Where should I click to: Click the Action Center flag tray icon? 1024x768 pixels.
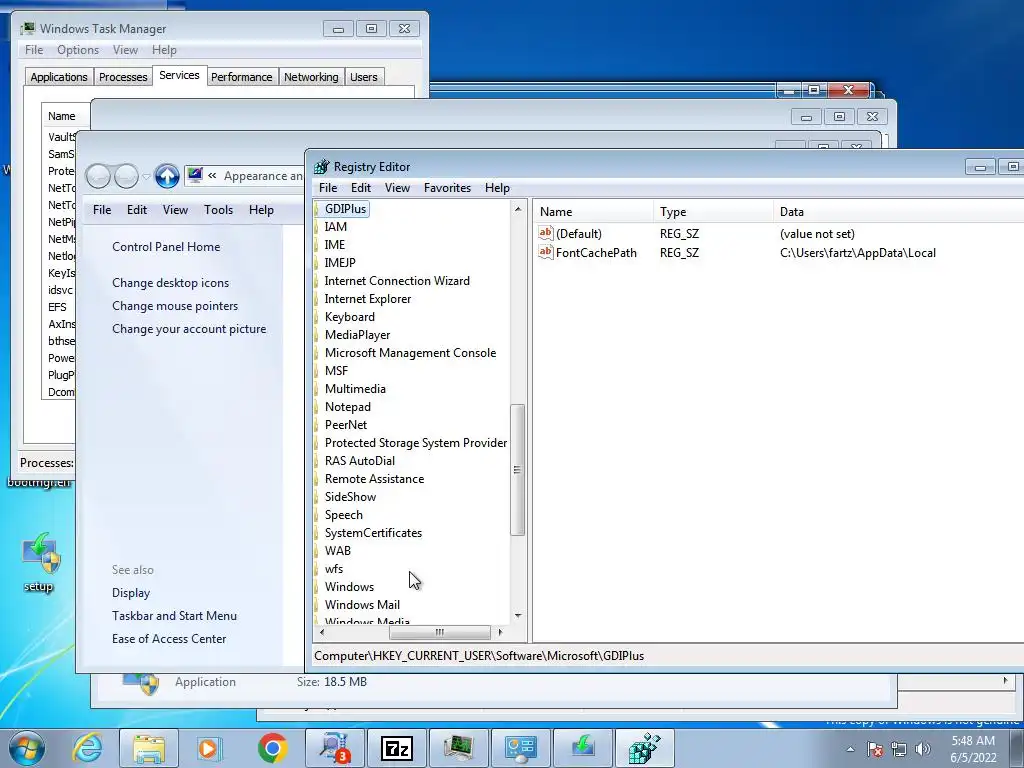(875, 749)
